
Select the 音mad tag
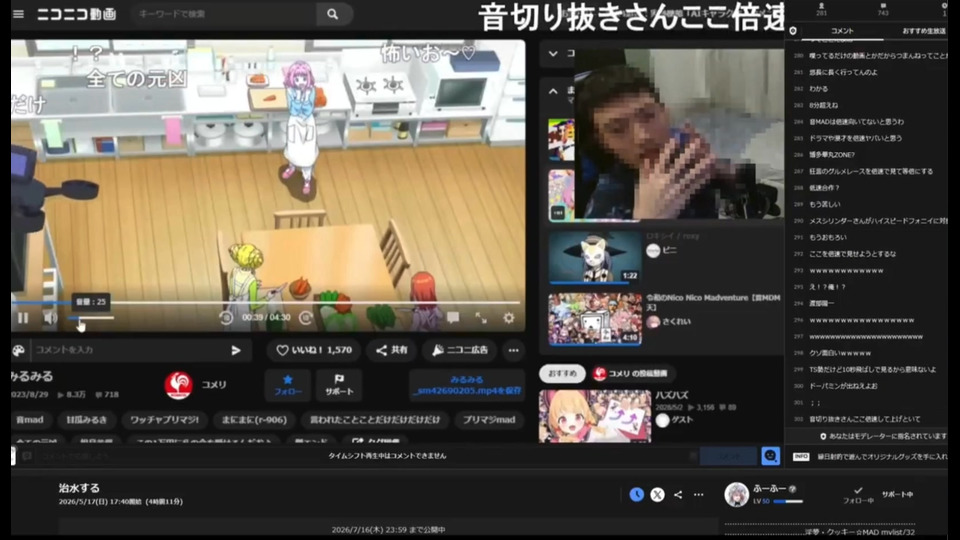point(30,420)
